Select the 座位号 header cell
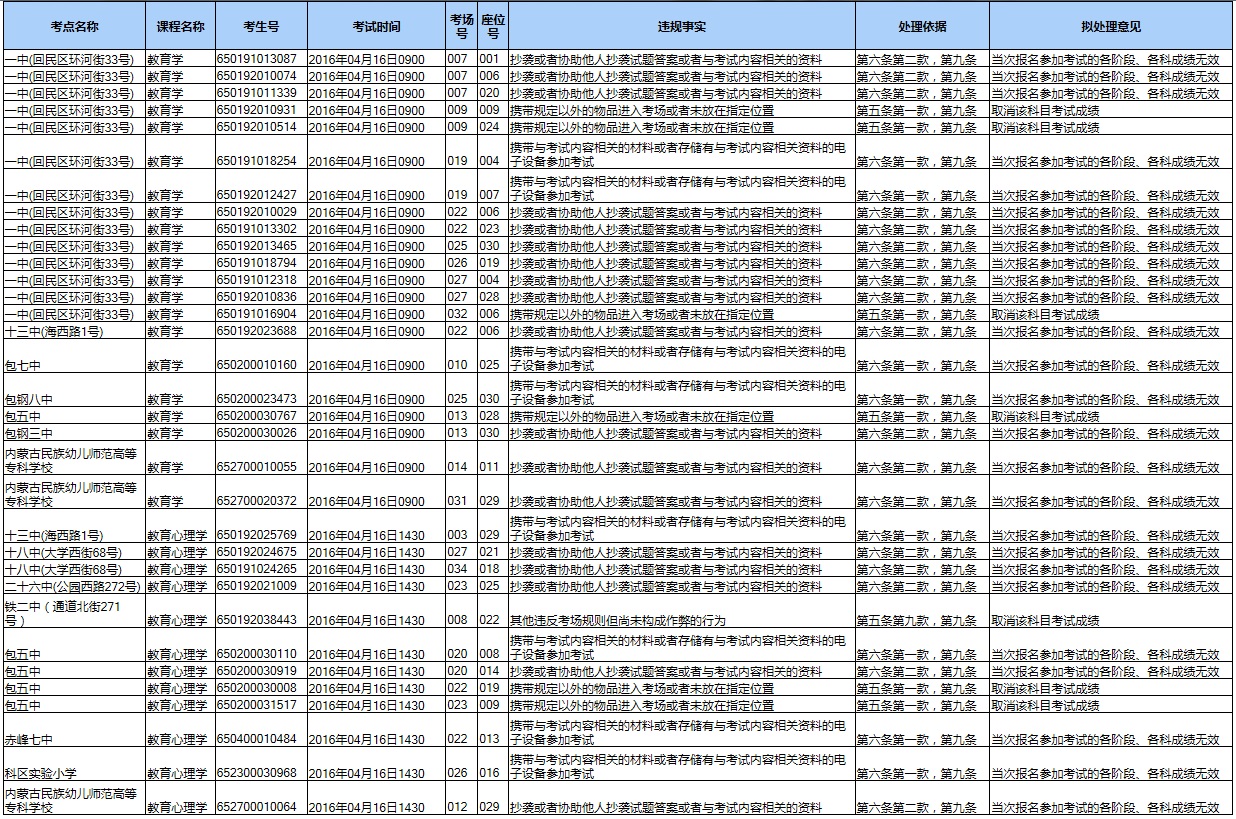Image resolution: width=1236 pixels, height=819 pixels. point(492,27)
